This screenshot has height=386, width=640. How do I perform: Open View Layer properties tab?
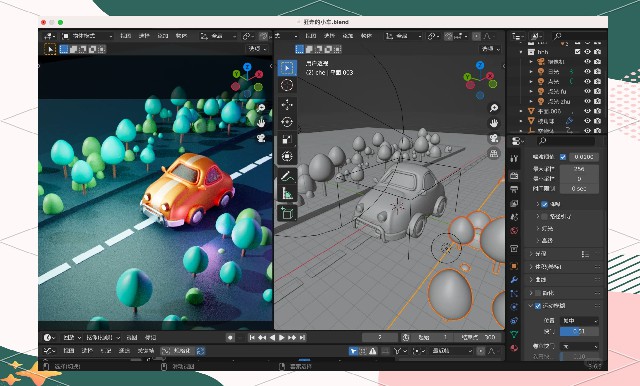click(x=514, y=203)
